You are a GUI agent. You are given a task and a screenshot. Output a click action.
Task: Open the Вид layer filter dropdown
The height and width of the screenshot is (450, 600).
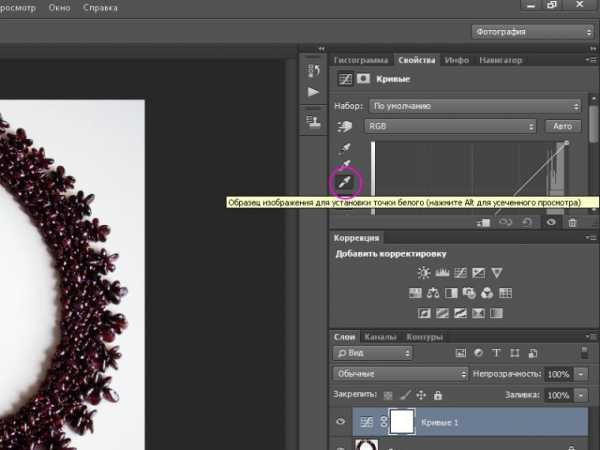pos(373,353)
